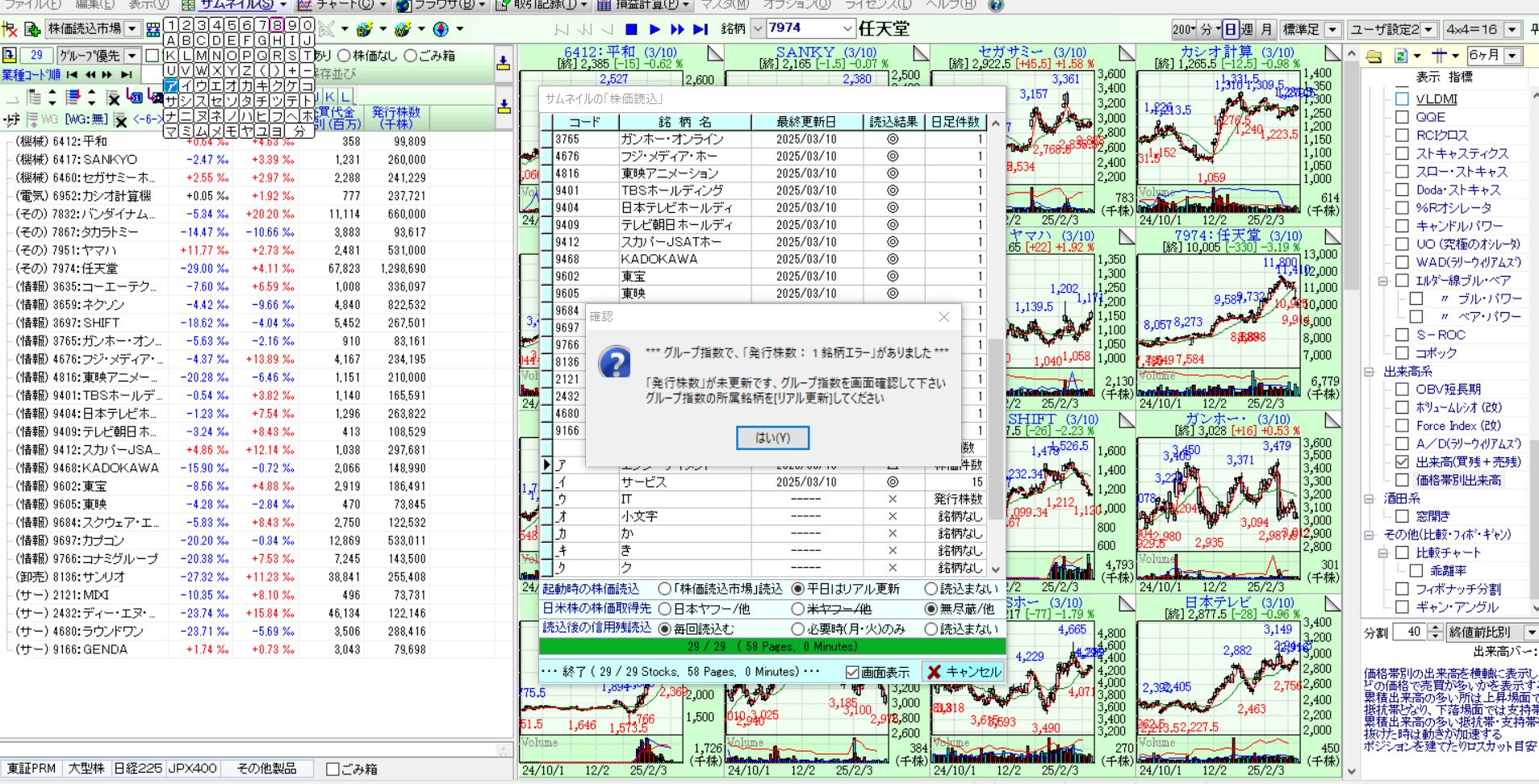
Task: Collapse the 出来高系 tree node
Action: pyautogui.click(x=1369, y=372)
